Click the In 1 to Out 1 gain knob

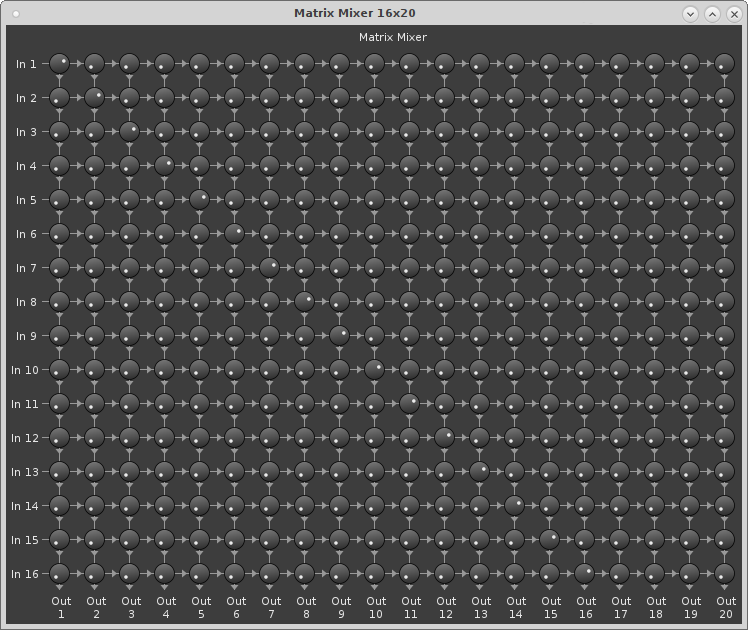coord(60,63)
